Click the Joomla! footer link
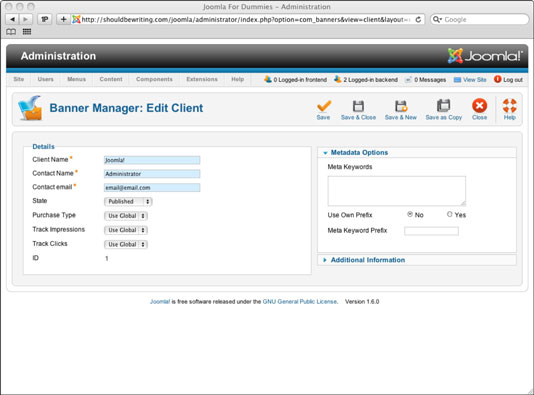The width and height of the screenshot is (534, 395). [x=160, y=301]
